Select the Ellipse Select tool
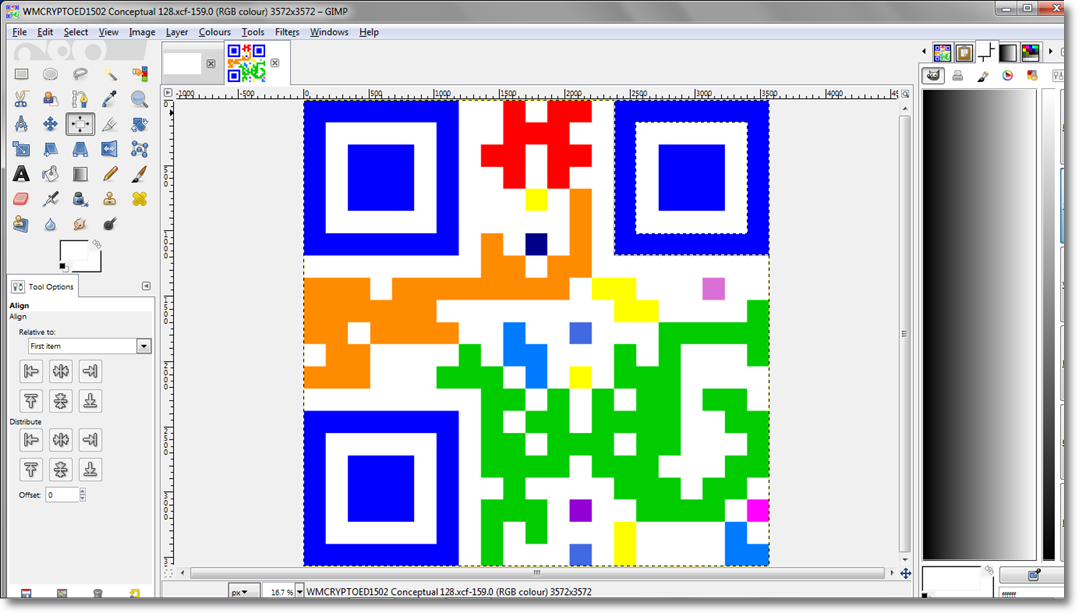The image size is (1080, 615). coord(50,74)
